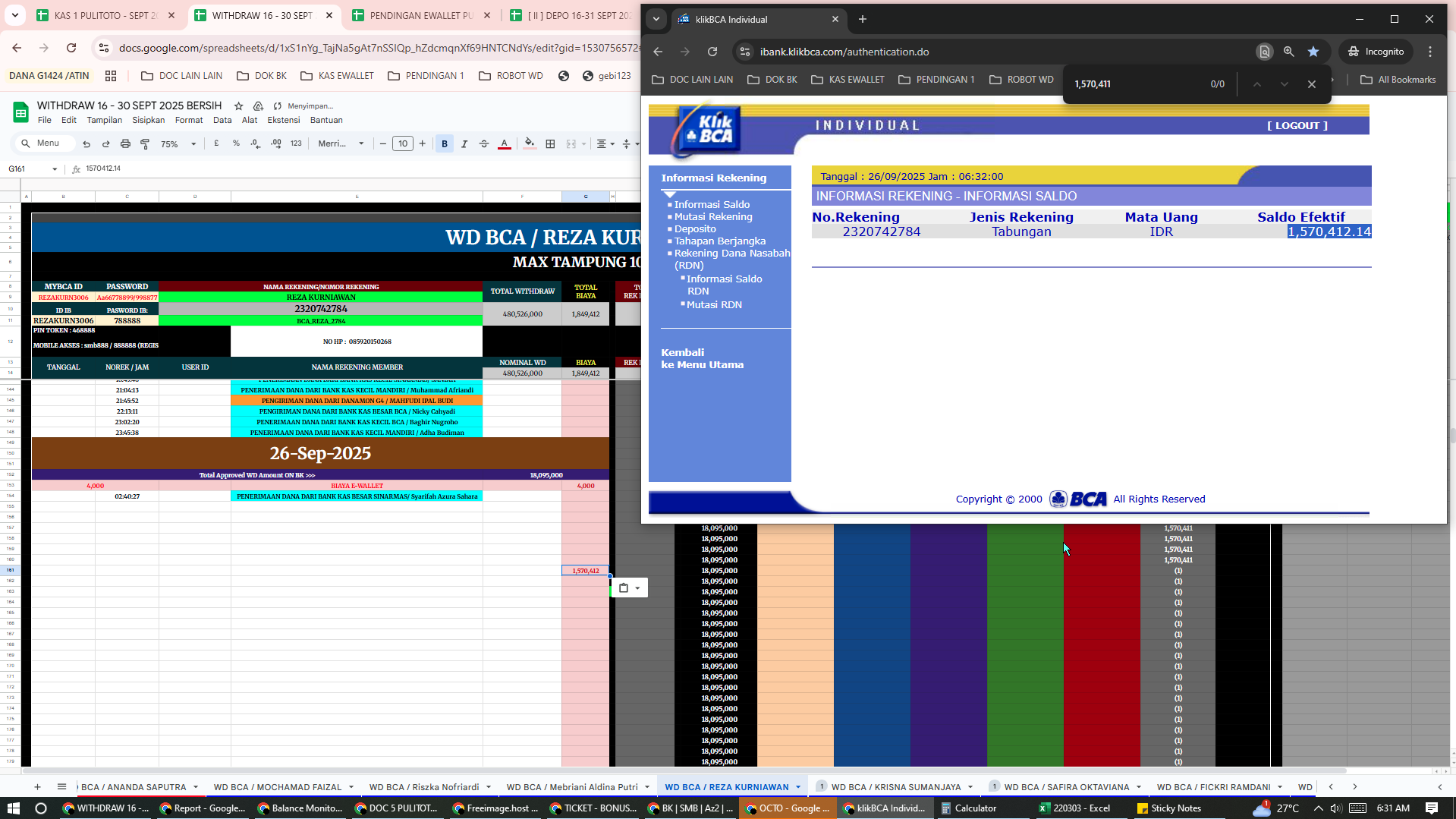Switch to WD BCA / MOCHAMAD FAIZAL sheet tab

278,787
